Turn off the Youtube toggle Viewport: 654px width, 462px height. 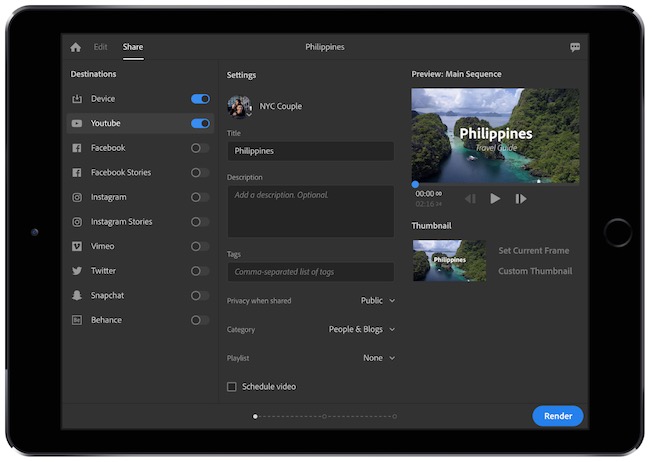pyautogui.click(x=200, y=124)
